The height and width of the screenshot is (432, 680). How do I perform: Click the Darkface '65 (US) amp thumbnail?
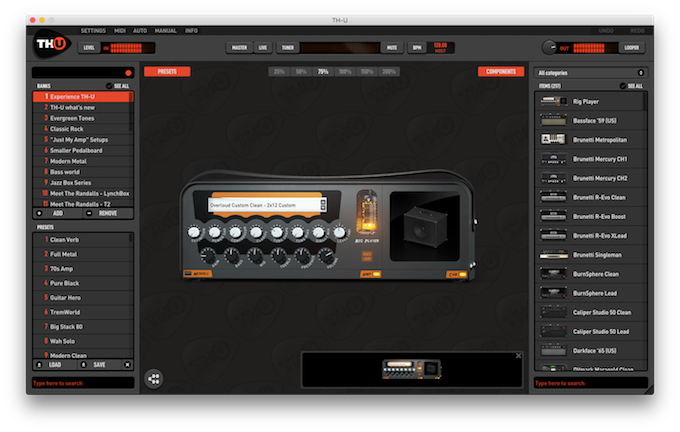coord(553,350)
